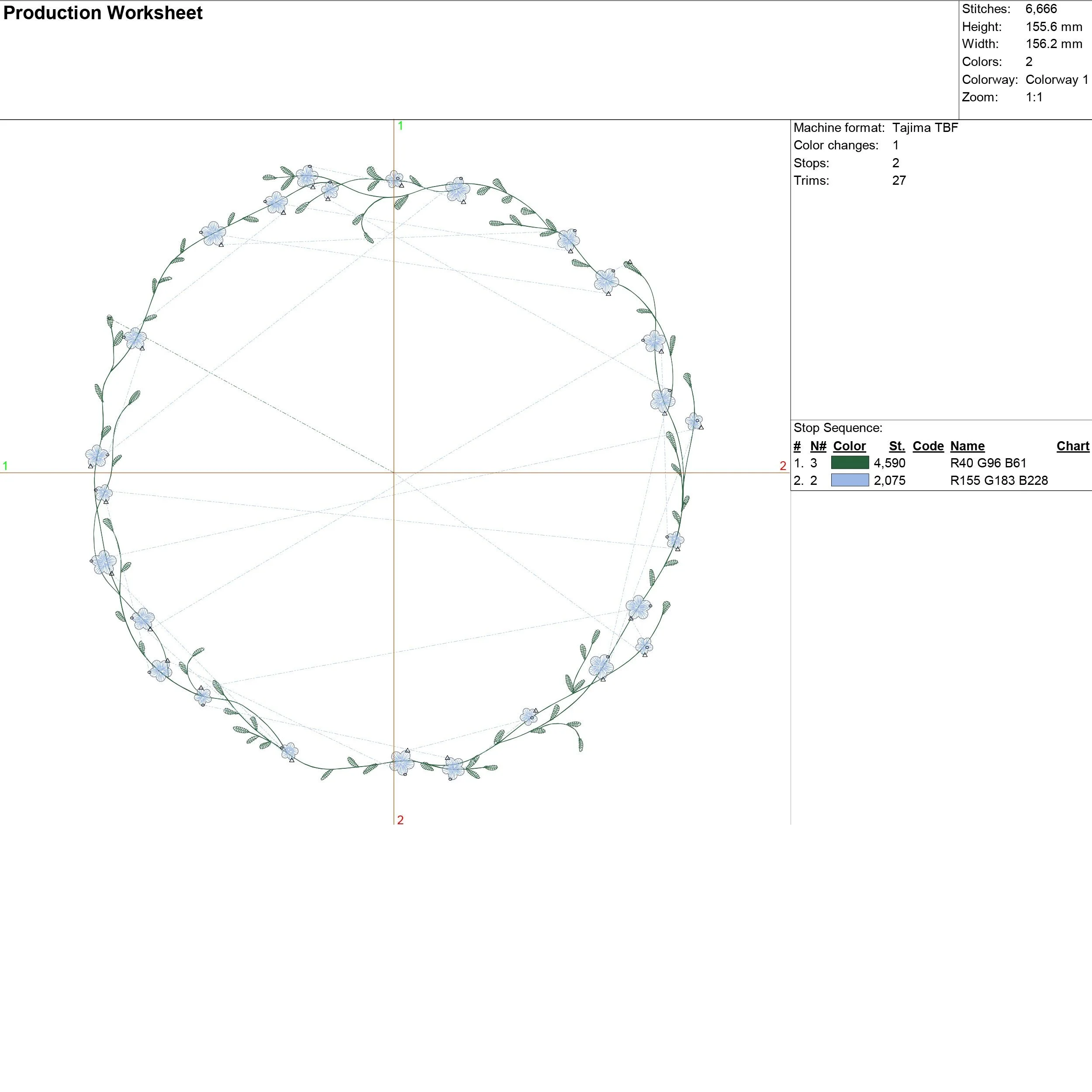This screenshot has height=1092, width=1092.
Task: Click the red 2 marker below the design
Action: [x=400, y=819]
